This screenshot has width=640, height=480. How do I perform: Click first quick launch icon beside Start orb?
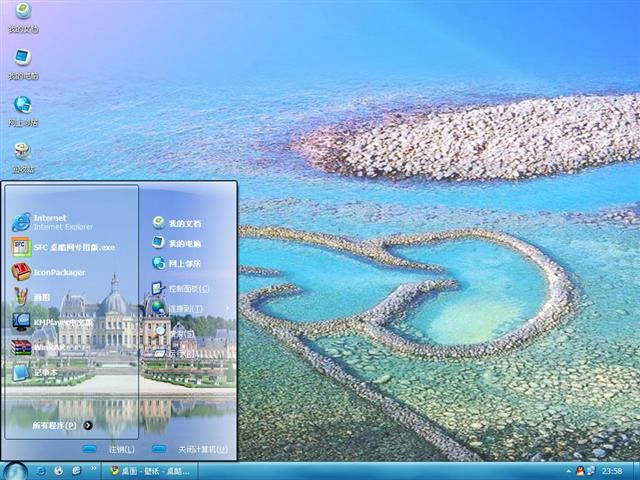(x=41, y=471)
